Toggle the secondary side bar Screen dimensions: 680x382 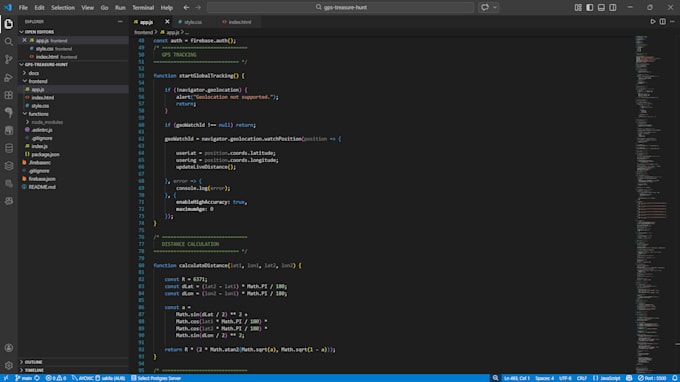point(613,7)
